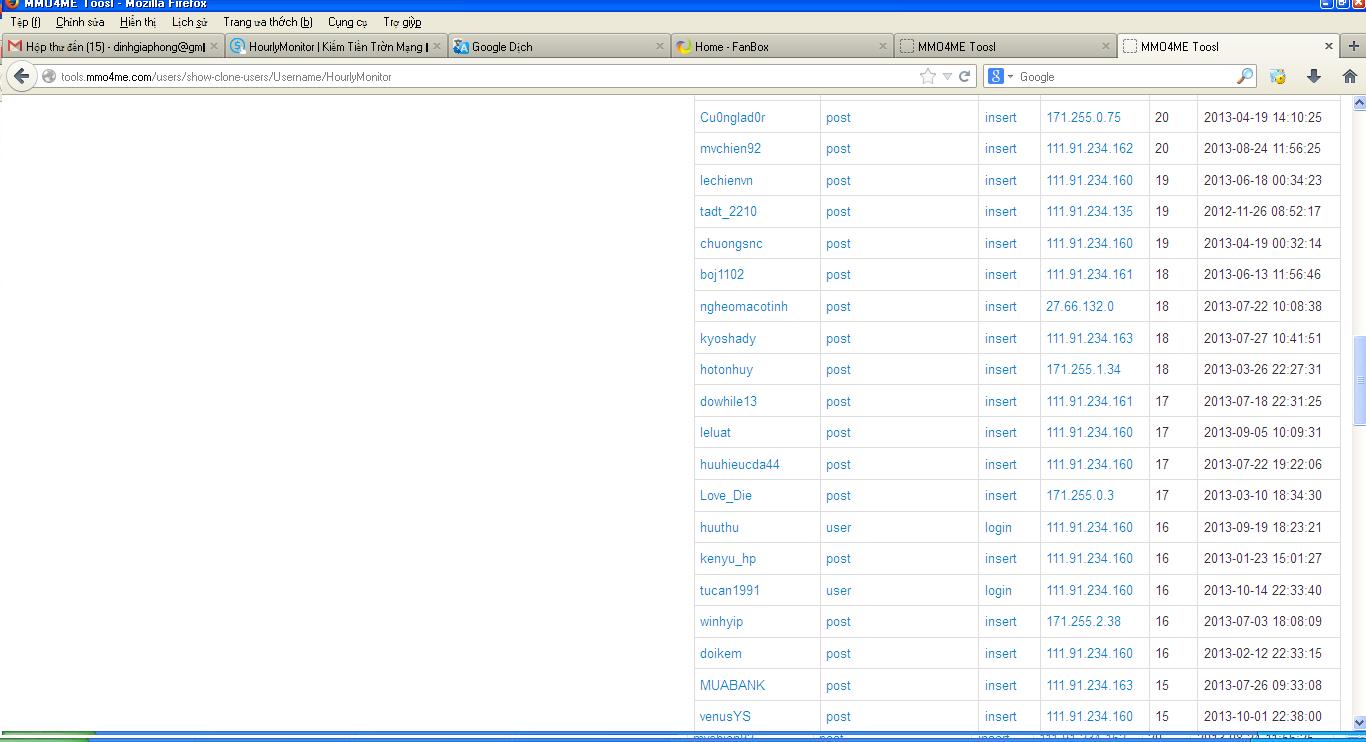Open user dowhile13 link
The image size is (1366, 742).
click(728, 401)
